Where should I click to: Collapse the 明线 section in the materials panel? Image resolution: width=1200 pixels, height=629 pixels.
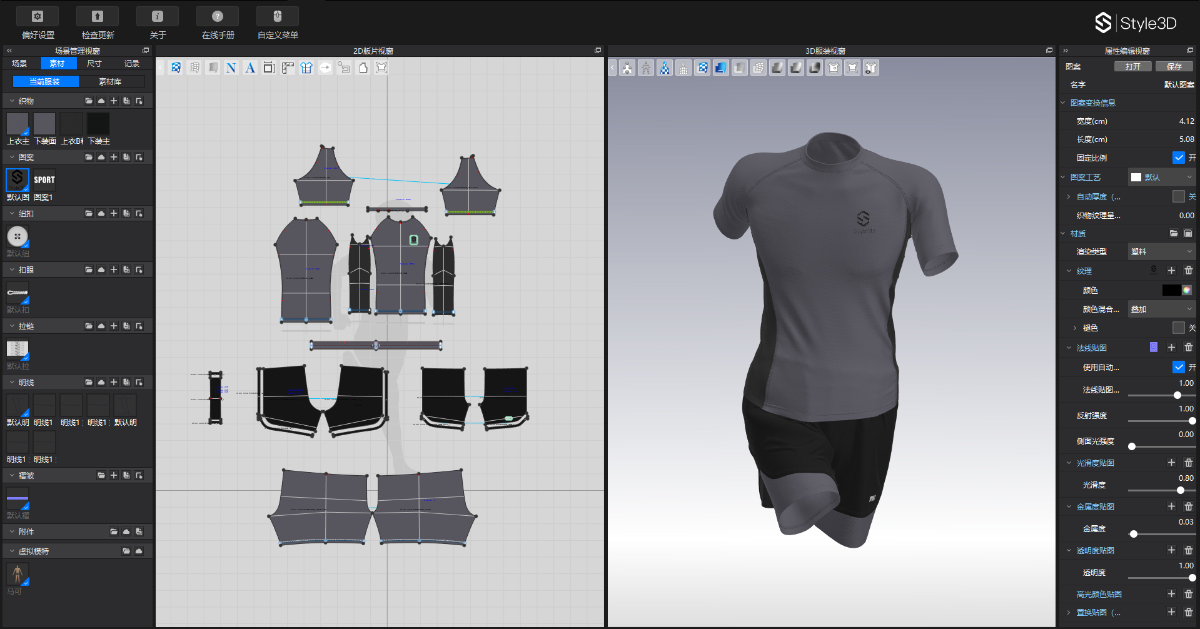point(10,383)
